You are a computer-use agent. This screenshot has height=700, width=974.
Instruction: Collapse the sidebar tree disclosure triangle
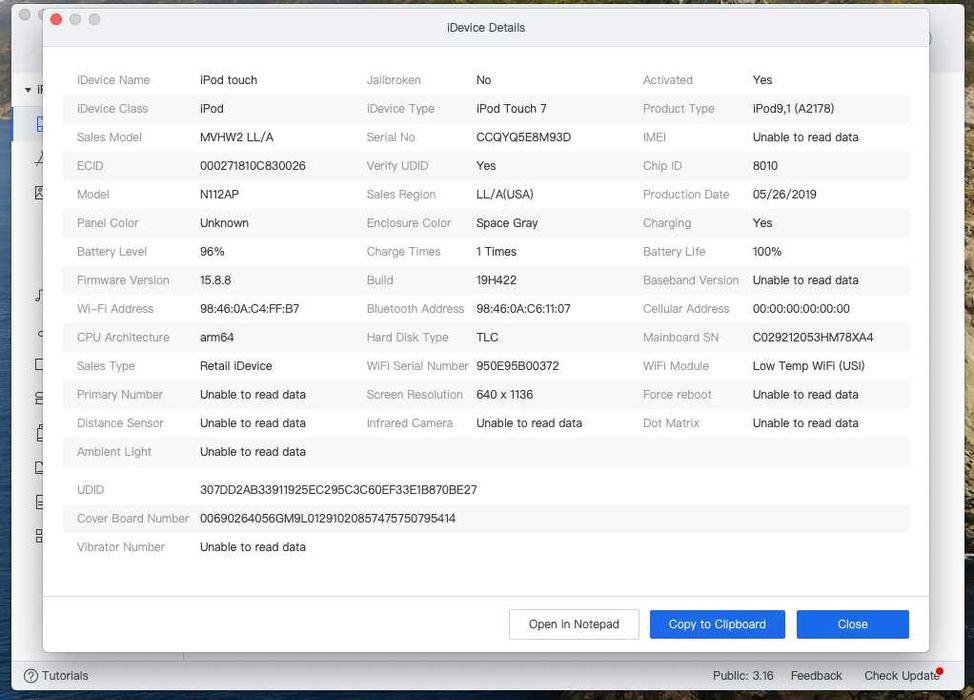[28, 90]
